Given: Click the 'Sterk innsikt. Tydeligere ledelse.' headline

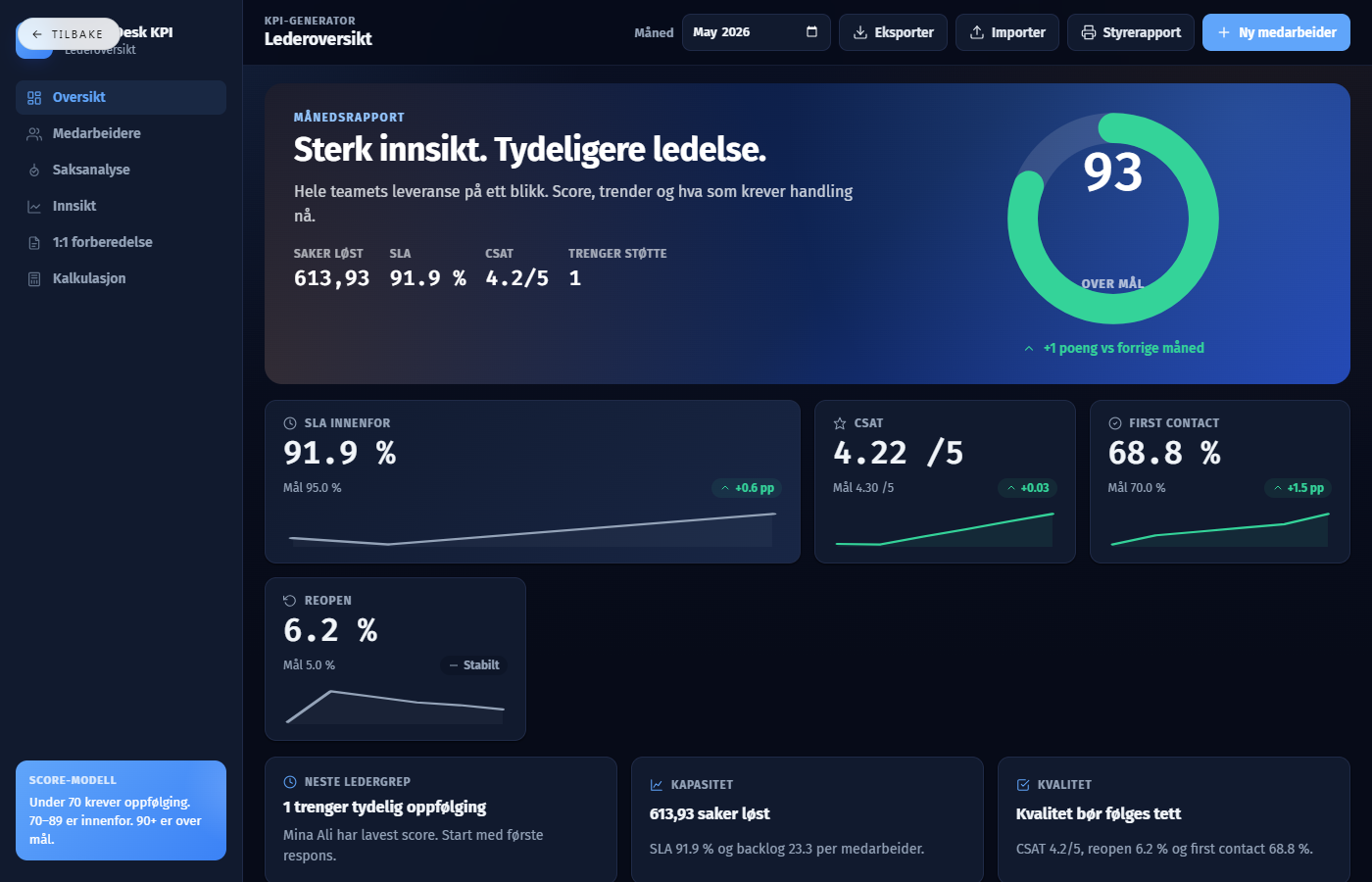Looking at the screenshot, I should point(530,149).
